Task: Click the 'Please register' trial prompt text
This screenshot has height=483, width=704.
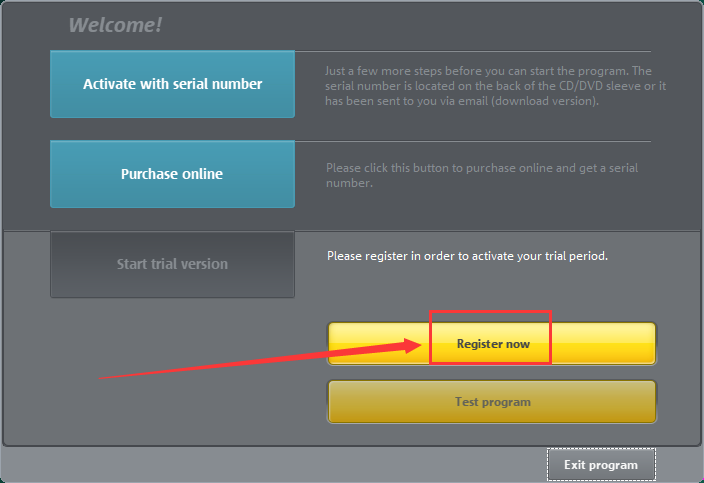Action: [x=467, y=256]
